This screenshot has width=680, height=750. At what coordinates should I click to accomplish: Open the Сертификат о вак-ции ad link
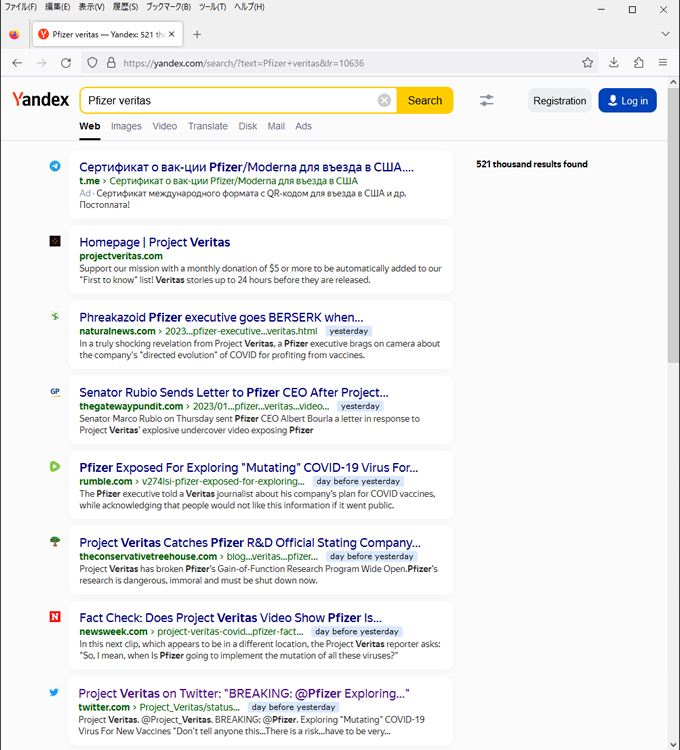click(246, 167)
